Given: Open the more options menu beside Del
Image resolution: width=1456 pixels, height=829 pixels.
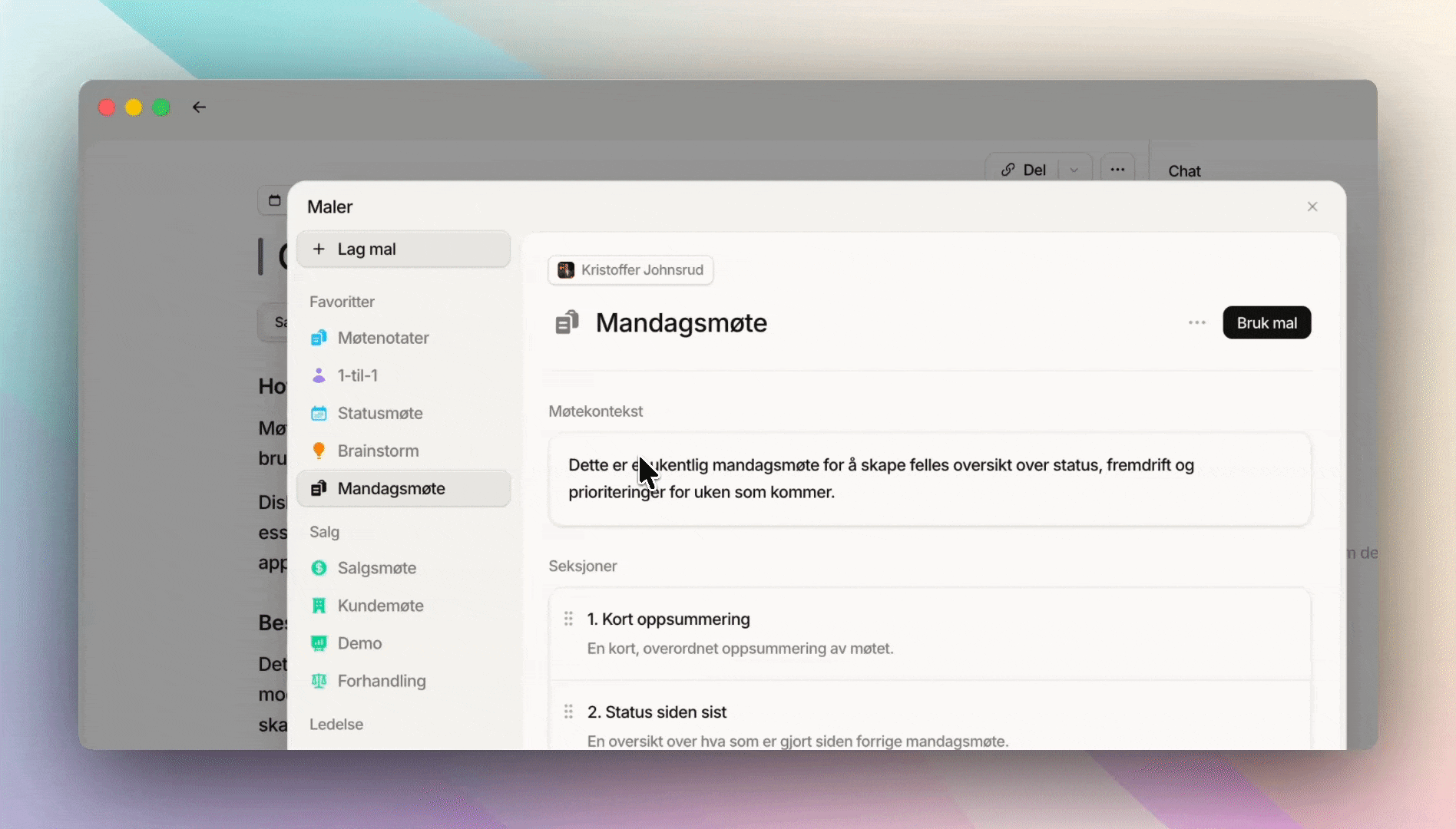Looking at the screenshot, I should [1117, 170].
